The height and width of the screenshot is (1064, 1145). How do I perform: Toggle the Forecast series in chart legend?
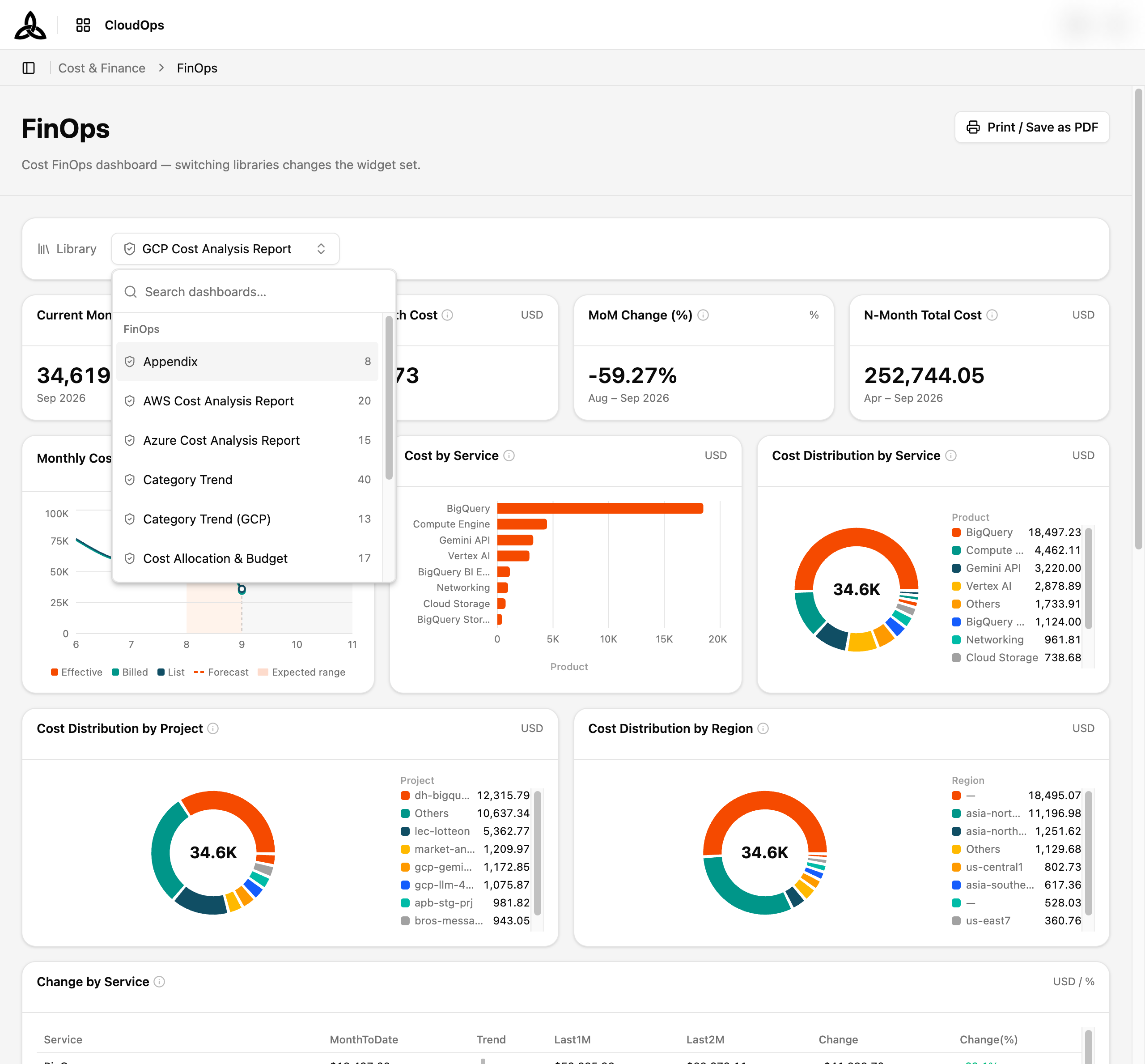click(x=221, y=672)
